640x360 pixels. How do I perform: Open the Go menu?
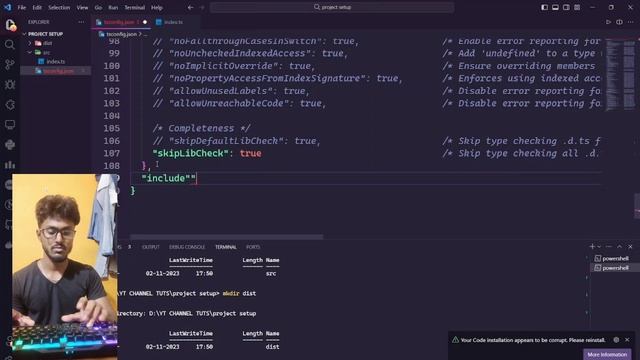click(98, 7)
